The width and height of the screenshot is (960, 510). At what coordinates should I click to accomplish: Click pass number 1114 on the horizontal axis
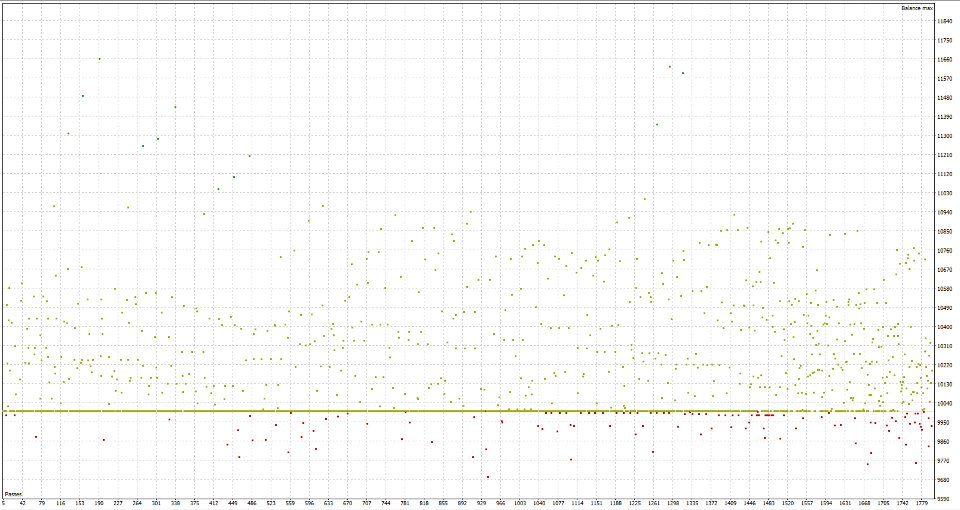click(x=577, y=503)
